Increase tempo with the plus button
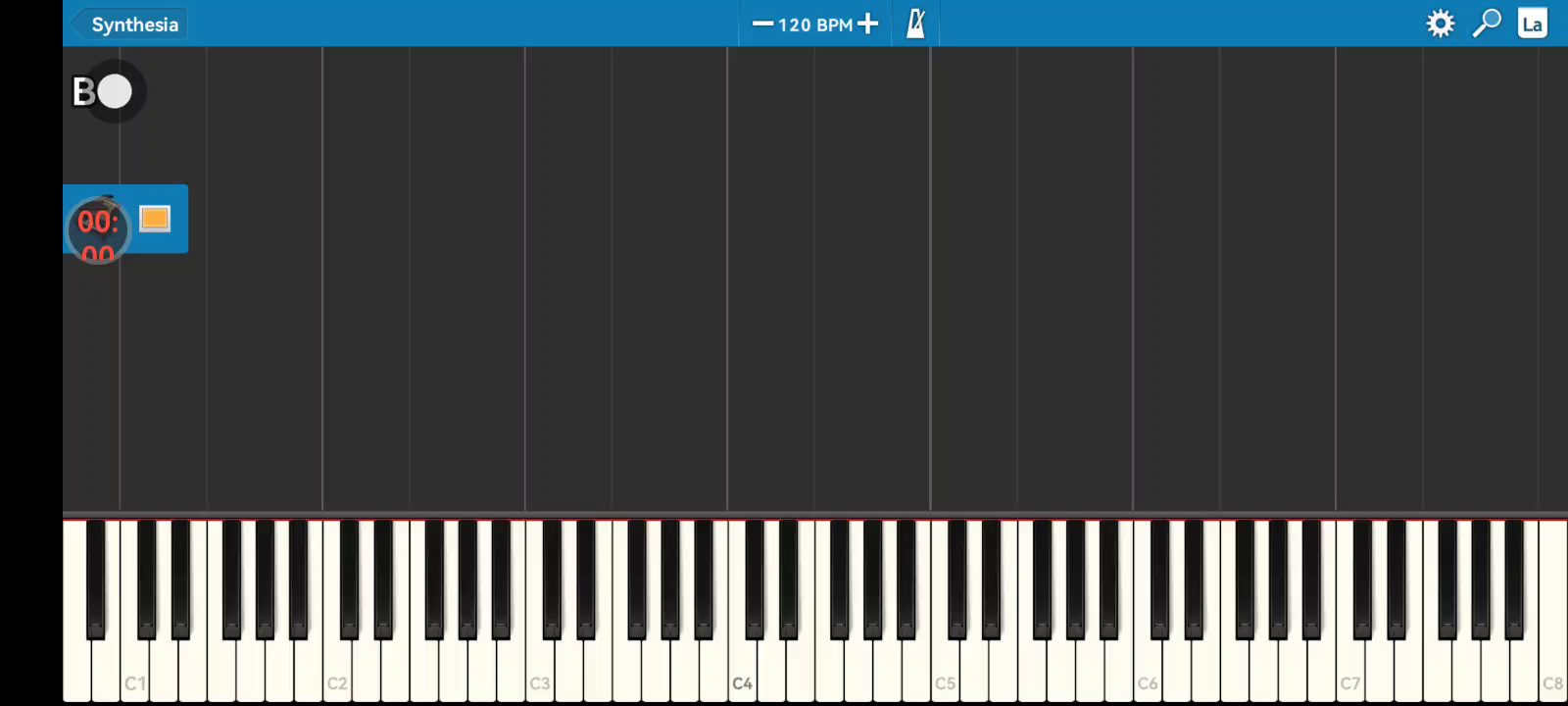Viewport: 1568px width, 706px height. pyautogui.click(x=867, y=24)
